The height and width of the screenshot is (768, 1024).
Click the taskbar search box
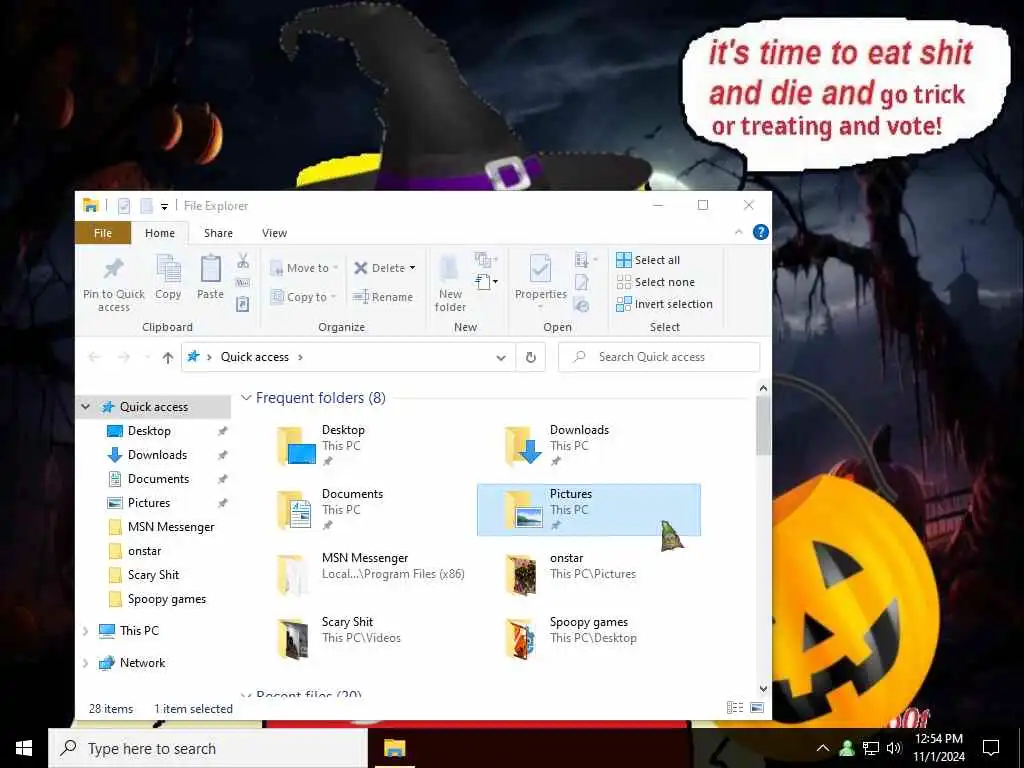208,748
